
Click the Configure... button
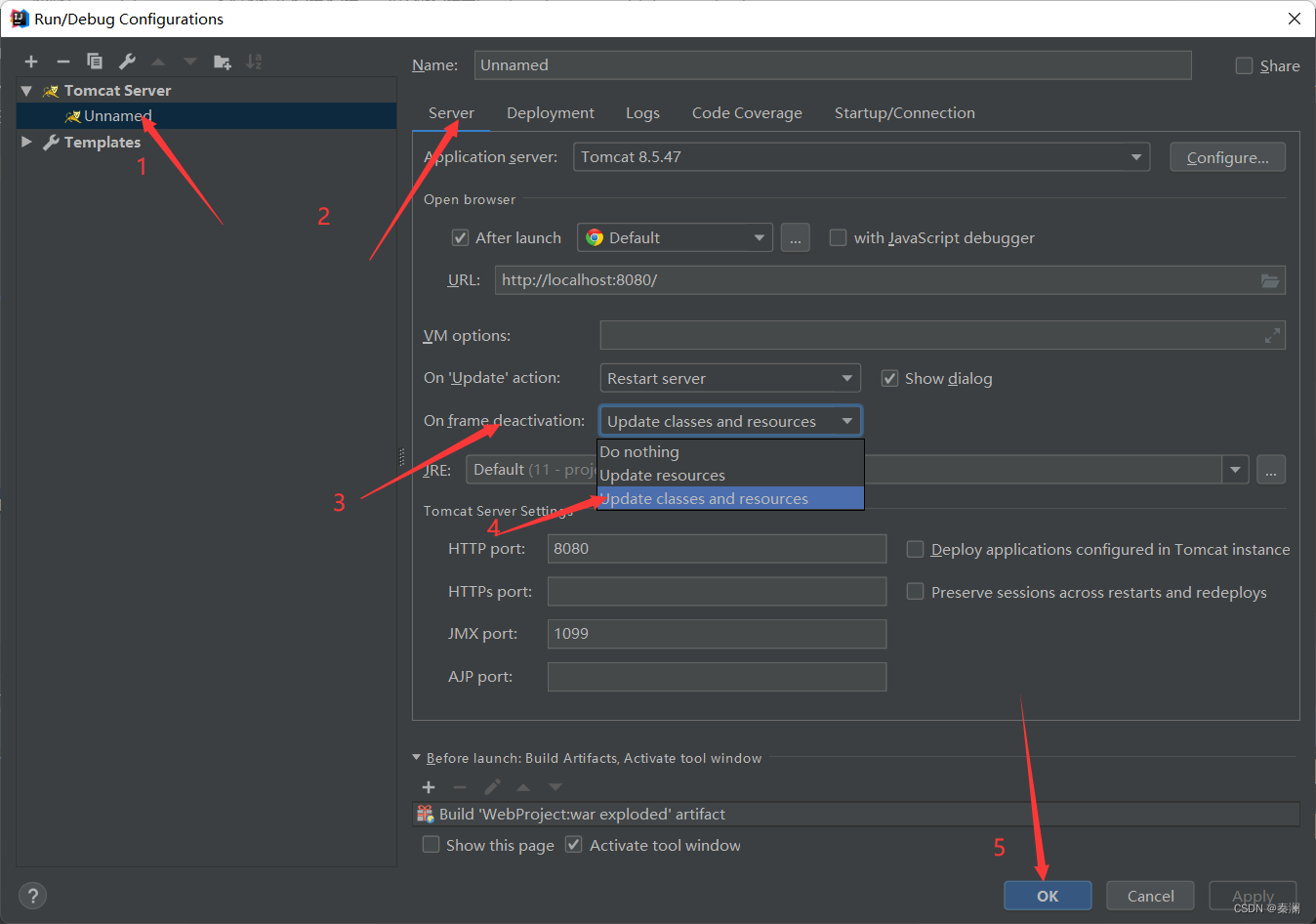click(1228, 157)
